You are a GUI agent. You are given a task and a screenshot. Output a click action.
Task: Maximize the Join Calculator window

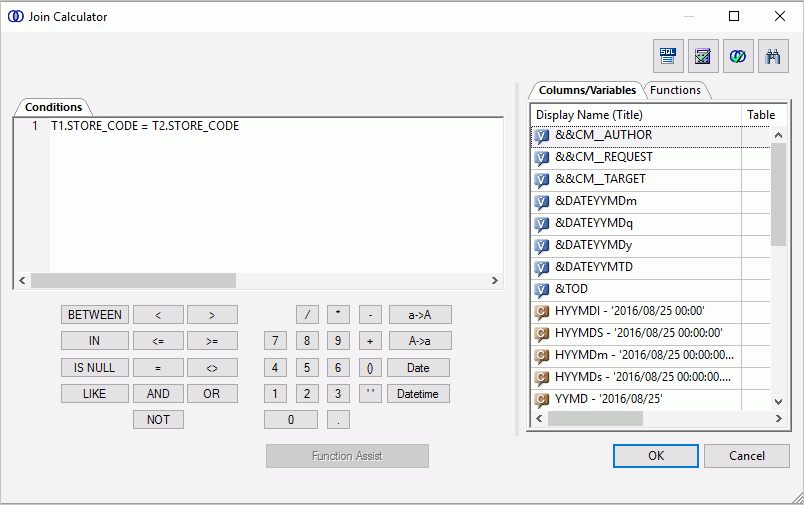[734, 16]
